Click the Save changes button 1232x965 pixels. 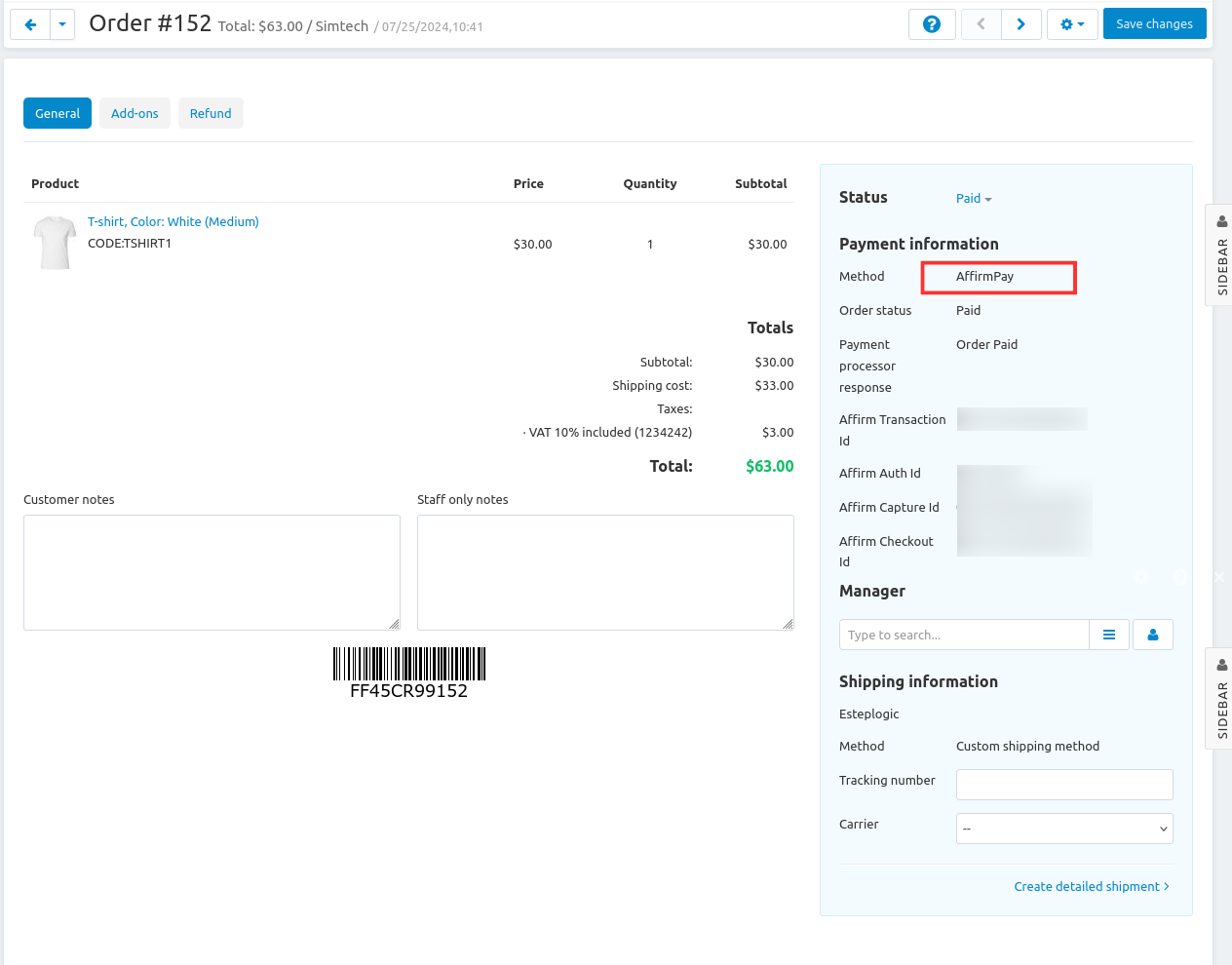pyautogui.click(x=1154, y=23)
